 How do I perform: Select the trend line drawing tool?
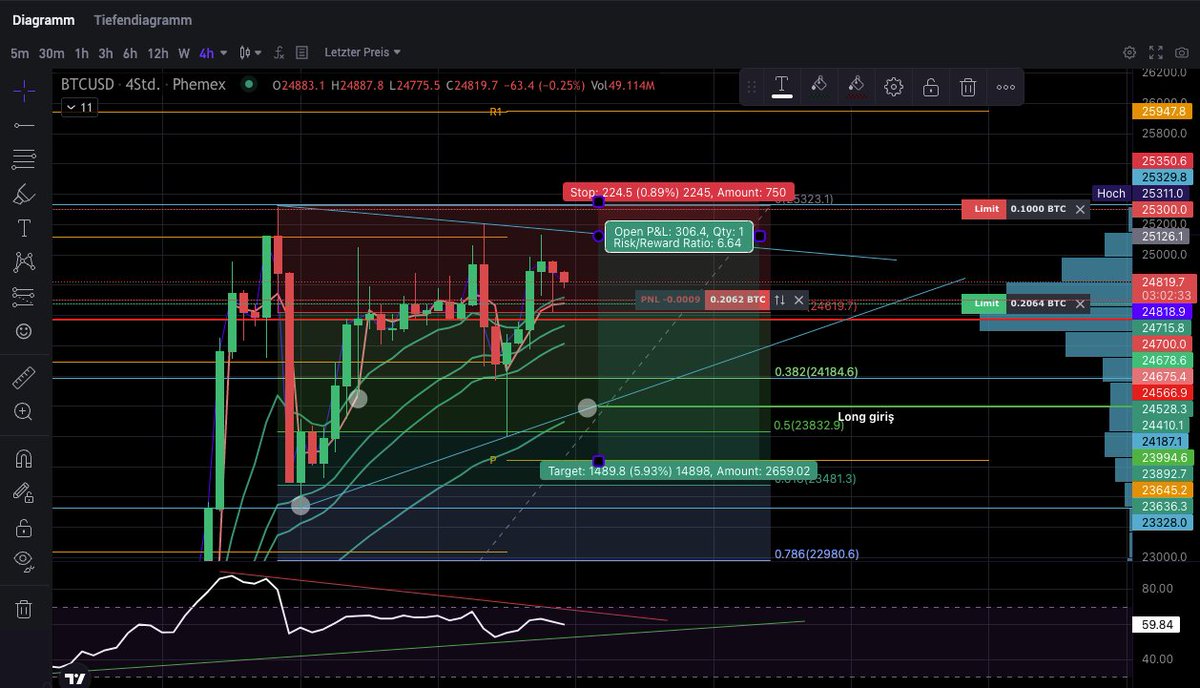25,125
